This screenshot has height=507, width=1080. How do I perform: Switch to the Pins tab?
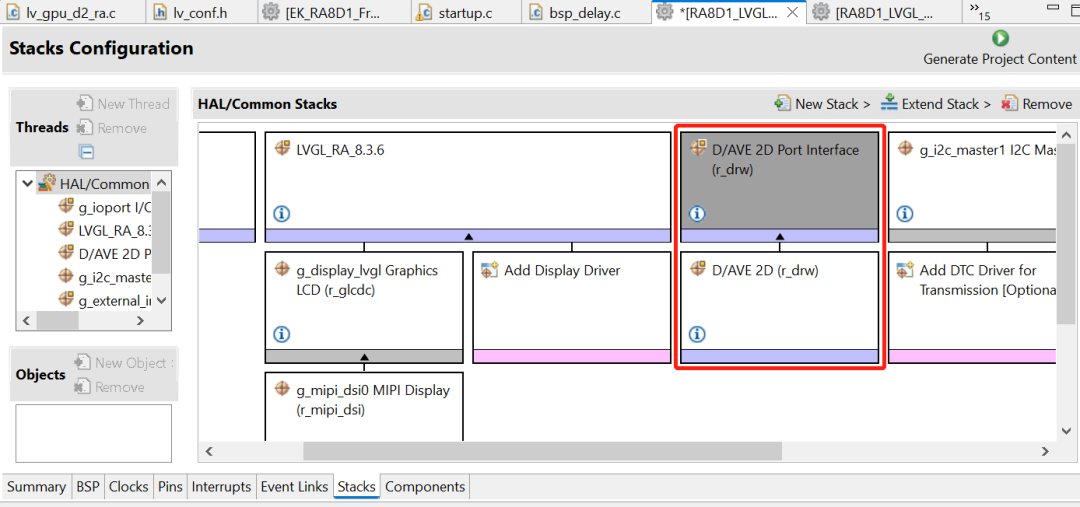click(x=170, y=487)
